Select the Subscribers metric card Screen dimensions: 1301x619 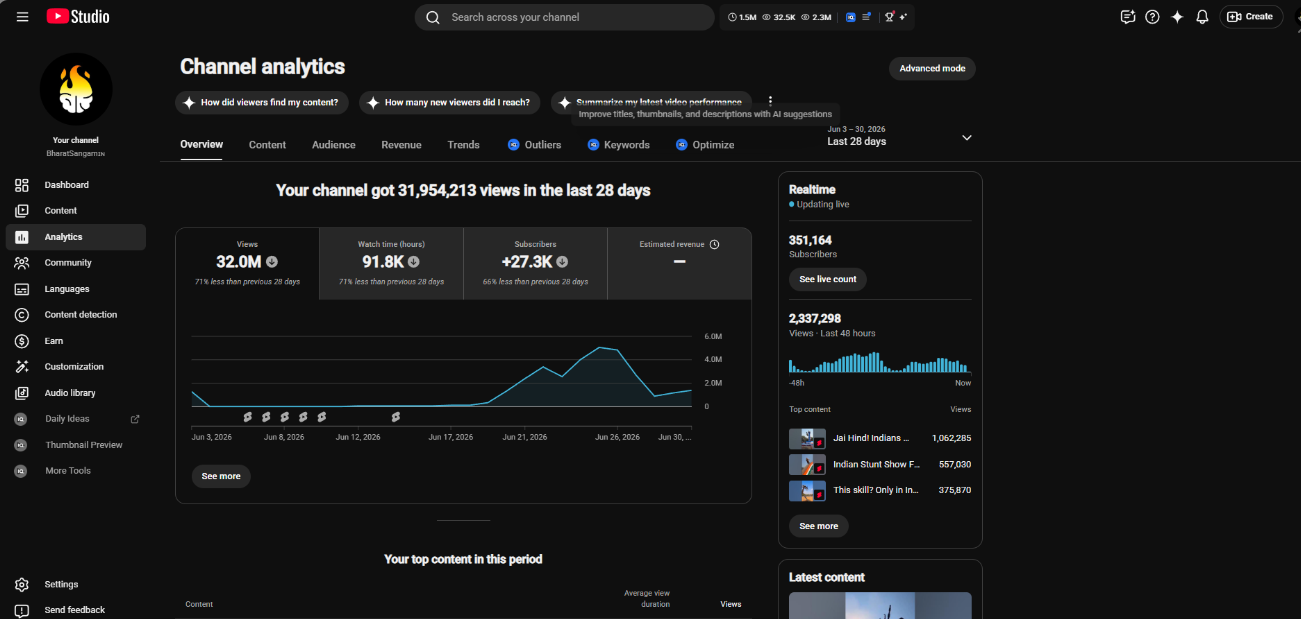(x=535, y=264)
